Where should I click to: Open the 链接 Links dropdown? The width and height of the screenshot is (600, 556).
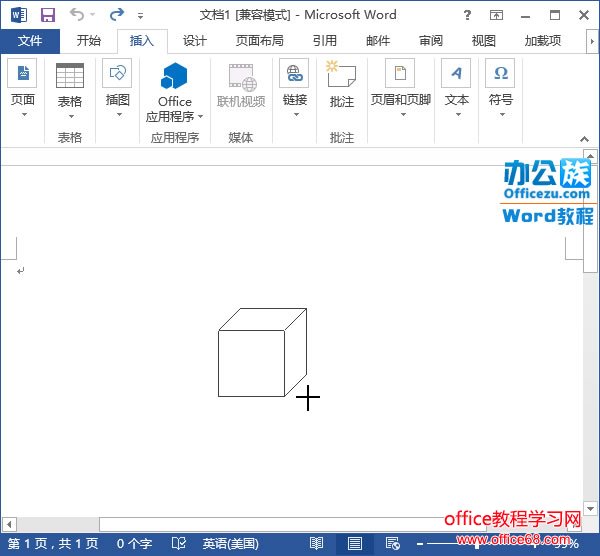295,89
